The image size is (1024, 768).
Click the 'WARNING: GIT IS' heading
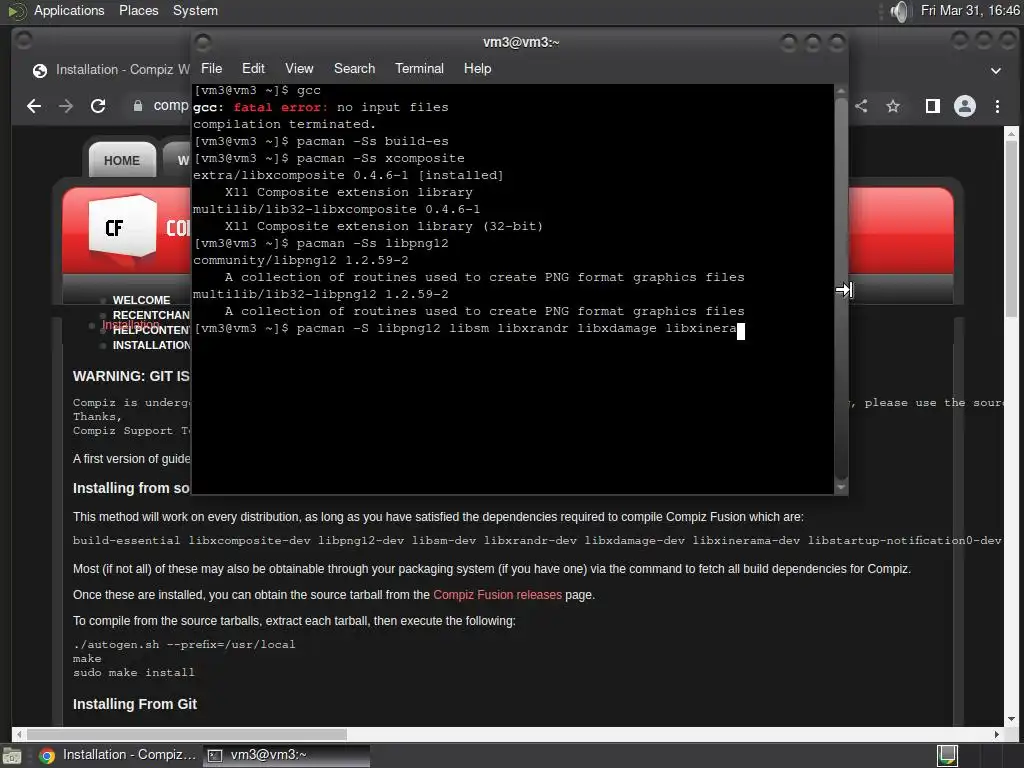(x=131, y=376)
